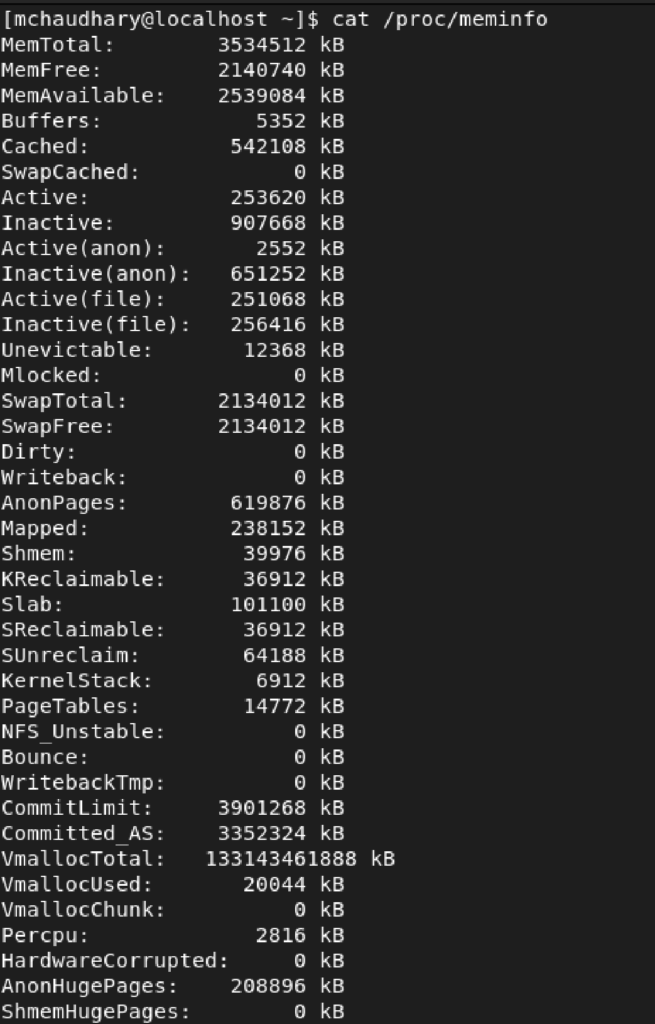
Task: Click the AnonHugePages value 208896
Action: (x=268, y=987)
